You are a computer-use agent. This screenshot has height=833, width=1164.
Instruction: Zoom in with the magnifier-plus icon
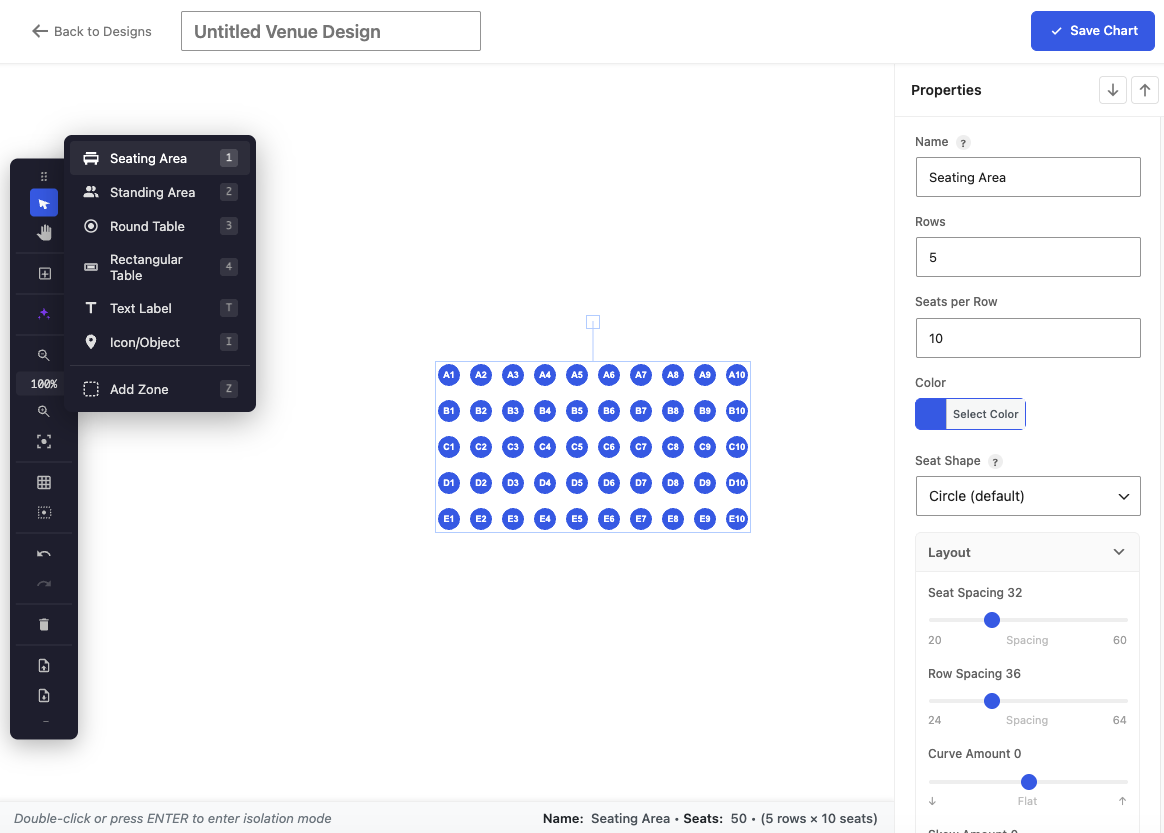coord(44,411)
